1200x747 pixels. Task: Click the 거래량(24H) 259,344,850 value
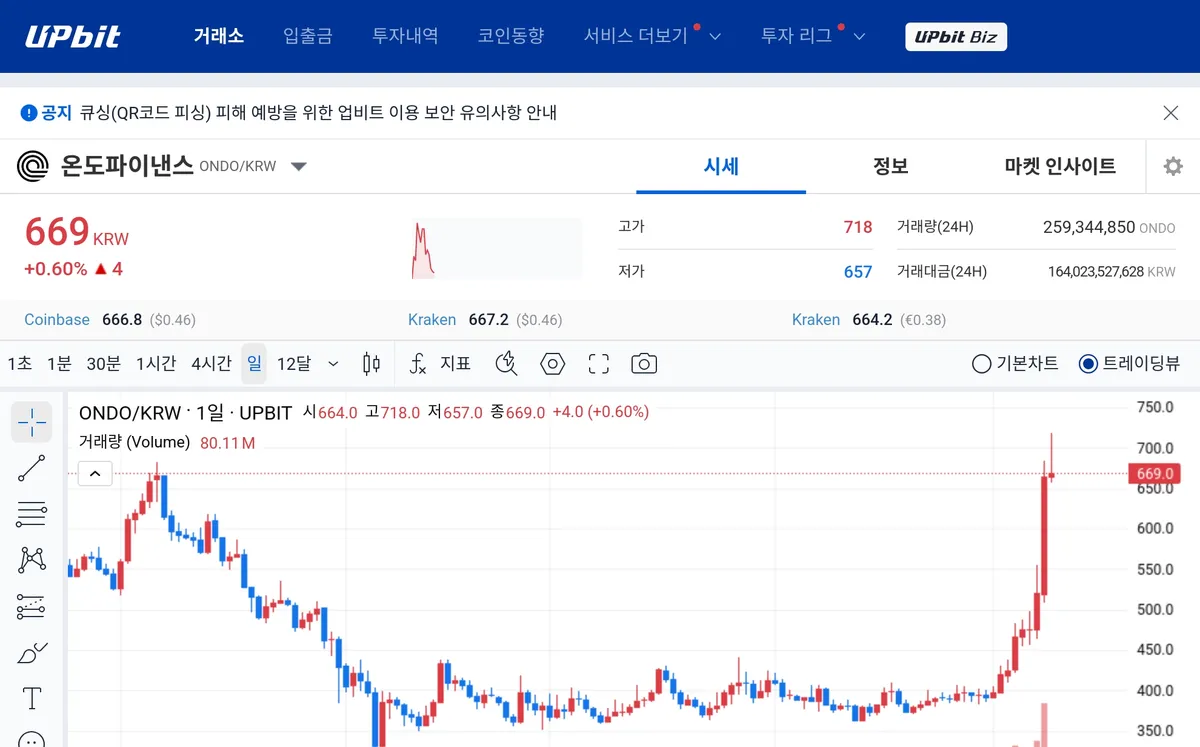pos(1088,227)
